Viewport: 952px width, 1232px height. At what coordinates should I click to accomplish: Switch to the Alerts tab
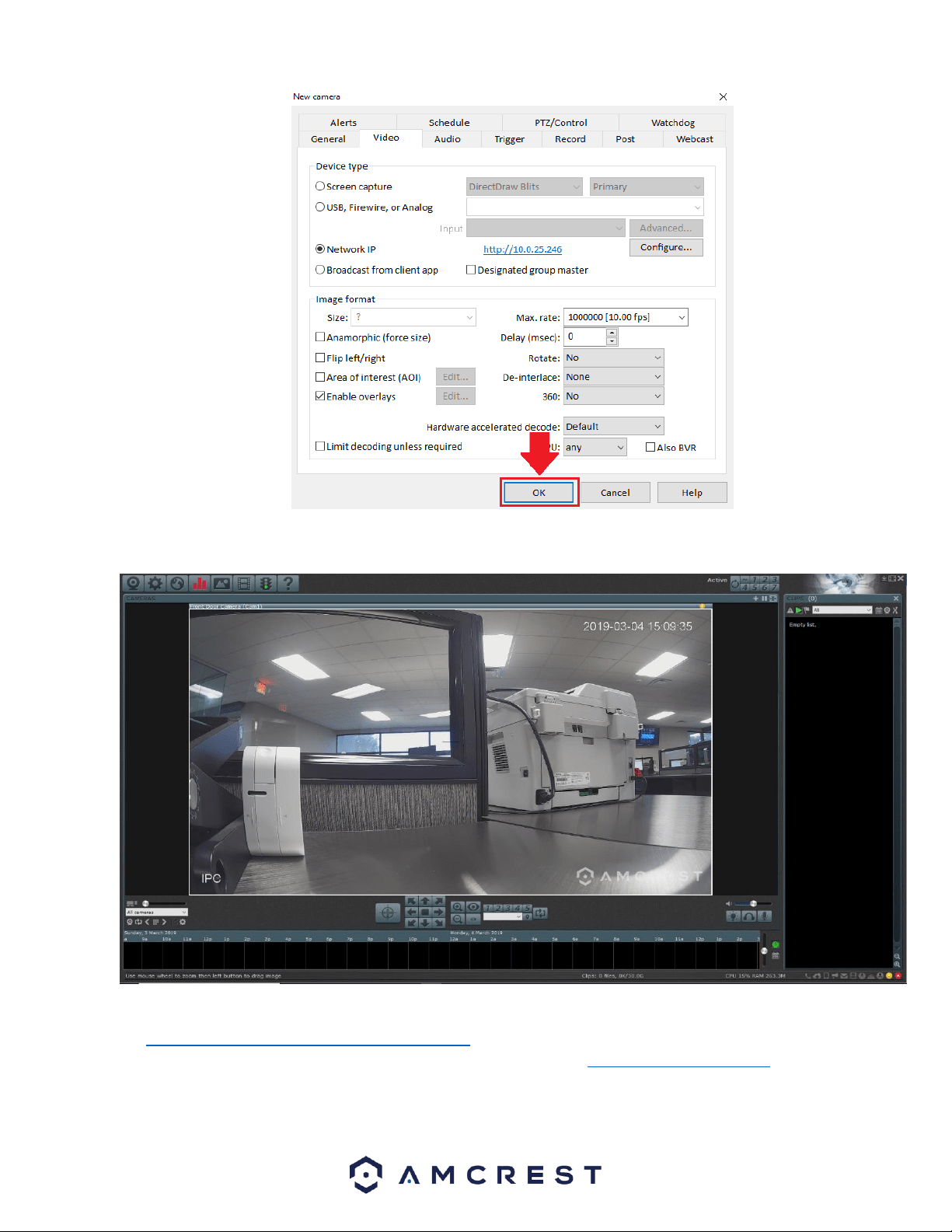click(343, 123)
